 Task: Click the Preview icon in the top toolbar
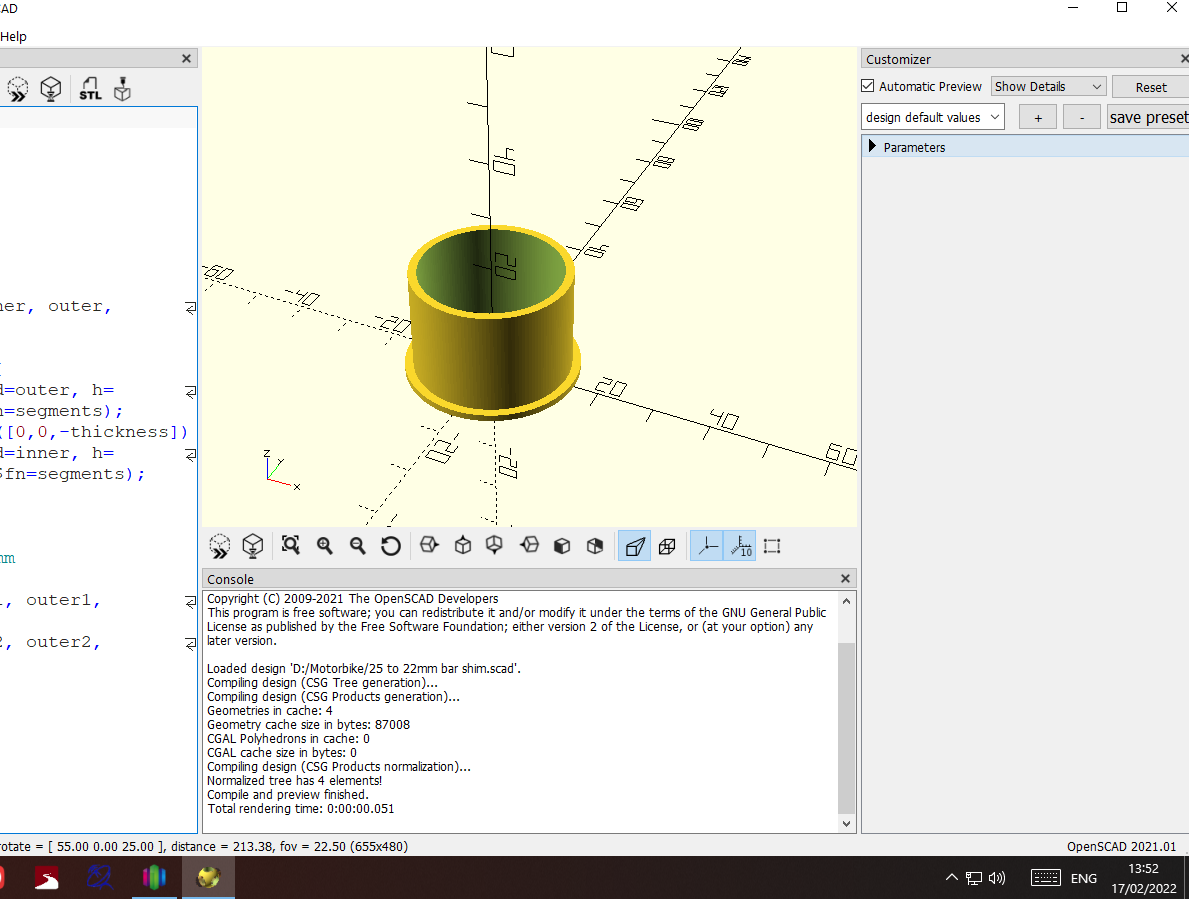pos(18,89)
